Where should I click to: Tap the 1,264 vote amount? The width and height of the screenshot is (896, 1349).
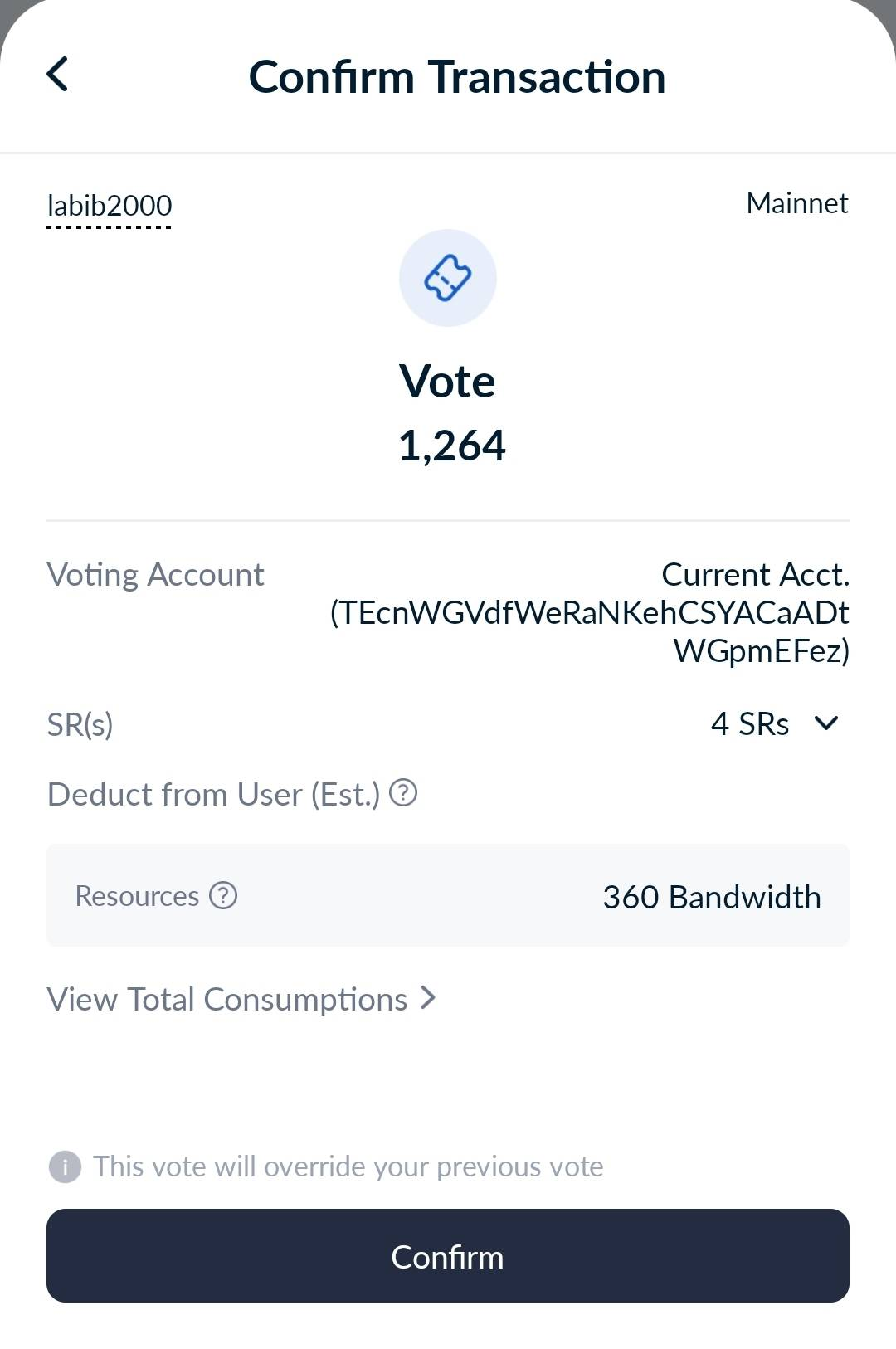pos(452,446)
